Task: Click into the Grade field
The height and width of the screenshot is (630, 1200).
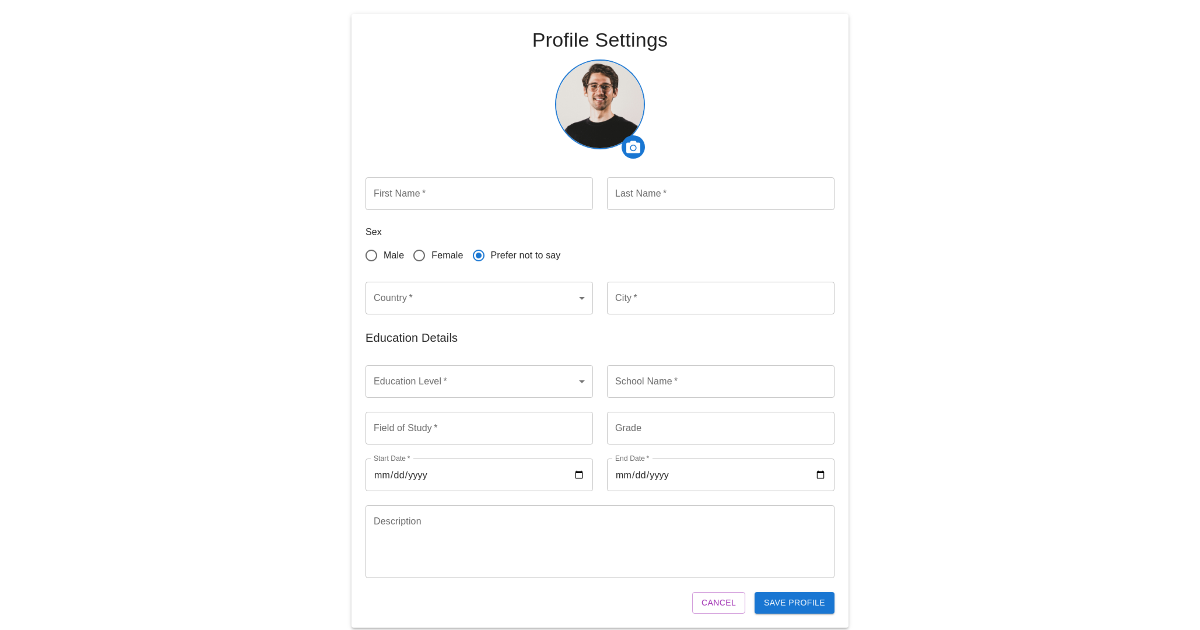Action: 720,428
